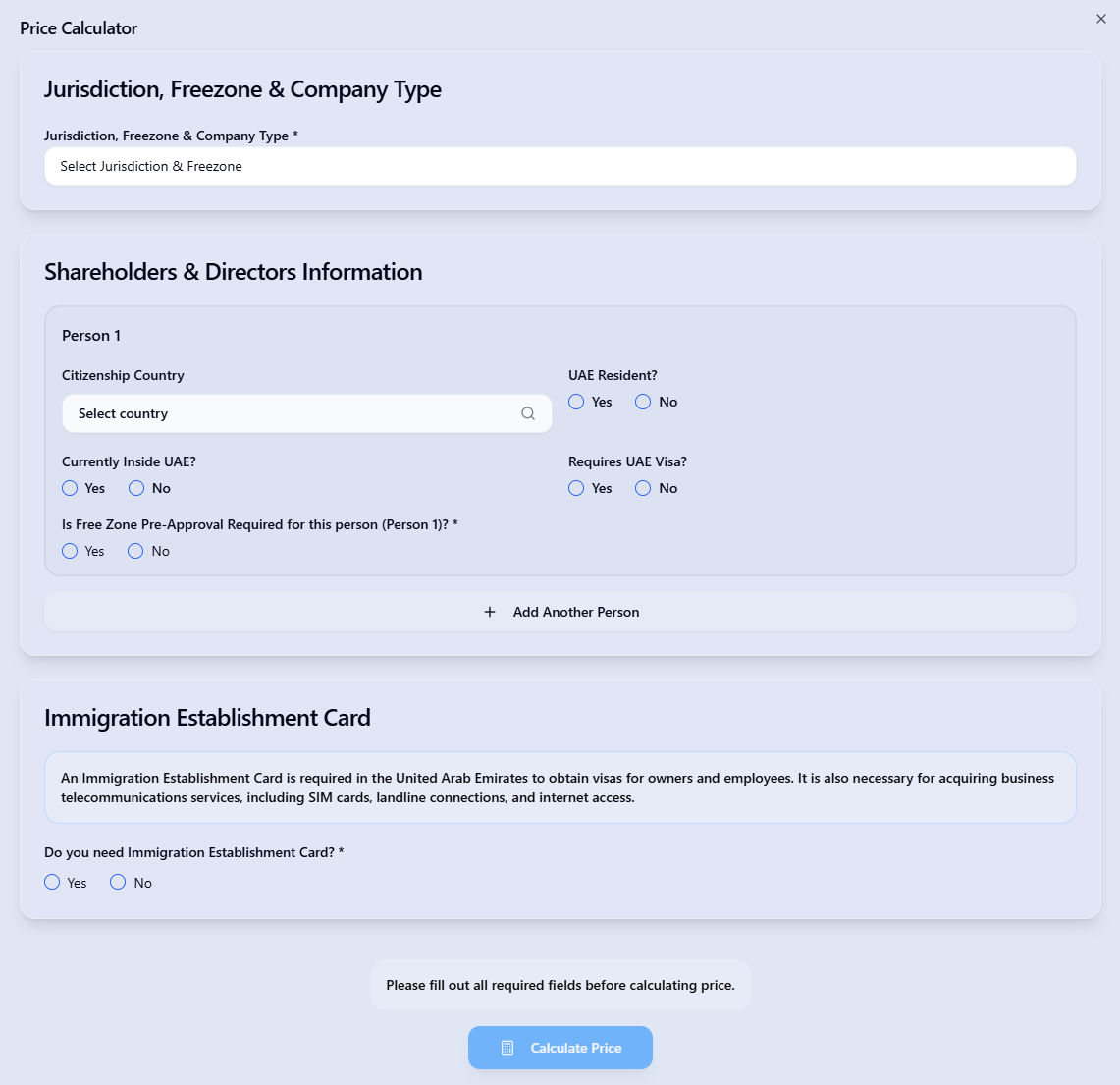
Task: Open the Select Jurisdiction & Freezone dropdown
Action: click(x=560, y=166)
